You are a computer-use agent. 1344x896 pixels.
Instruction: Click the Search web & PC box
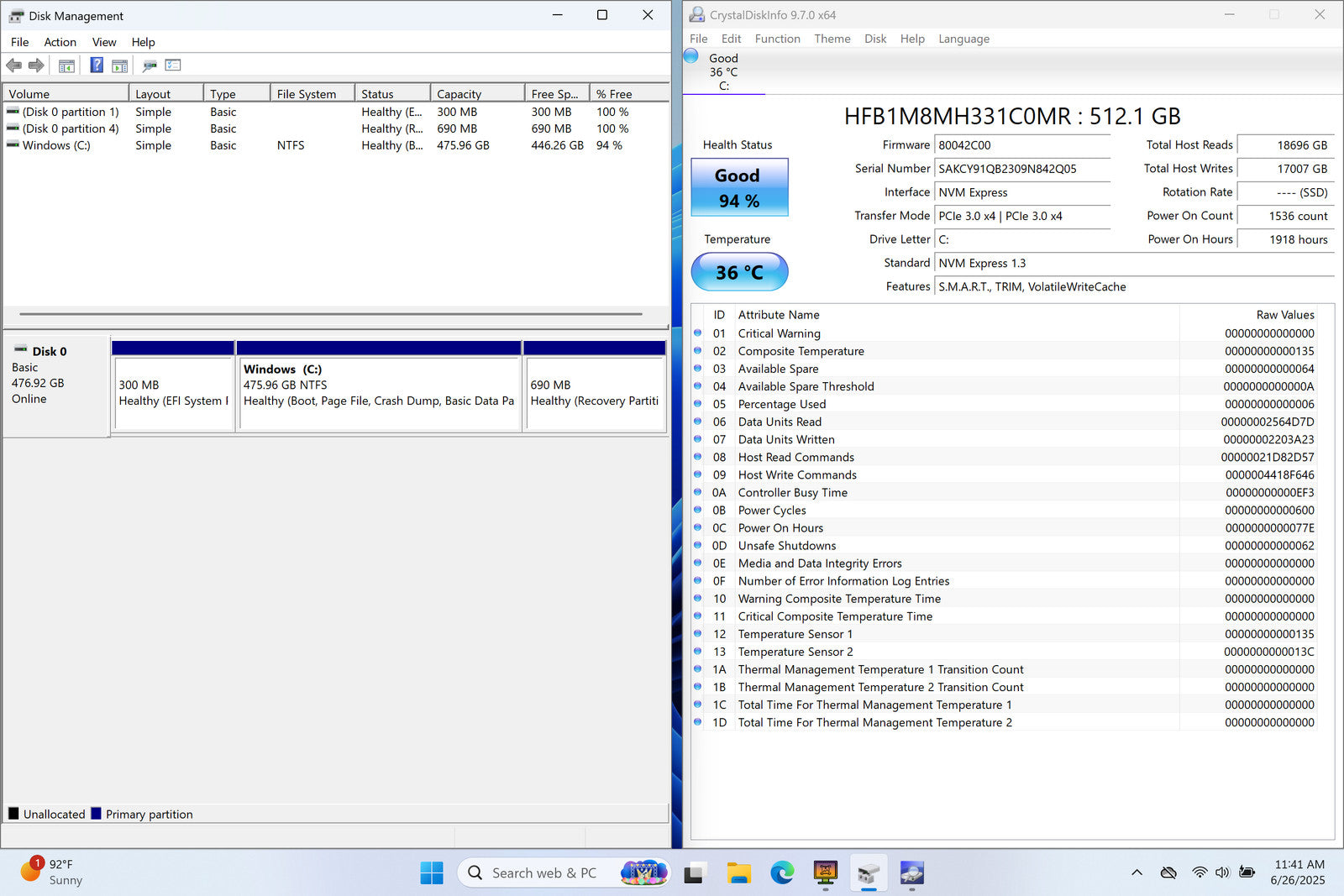(x=544, y=873)
